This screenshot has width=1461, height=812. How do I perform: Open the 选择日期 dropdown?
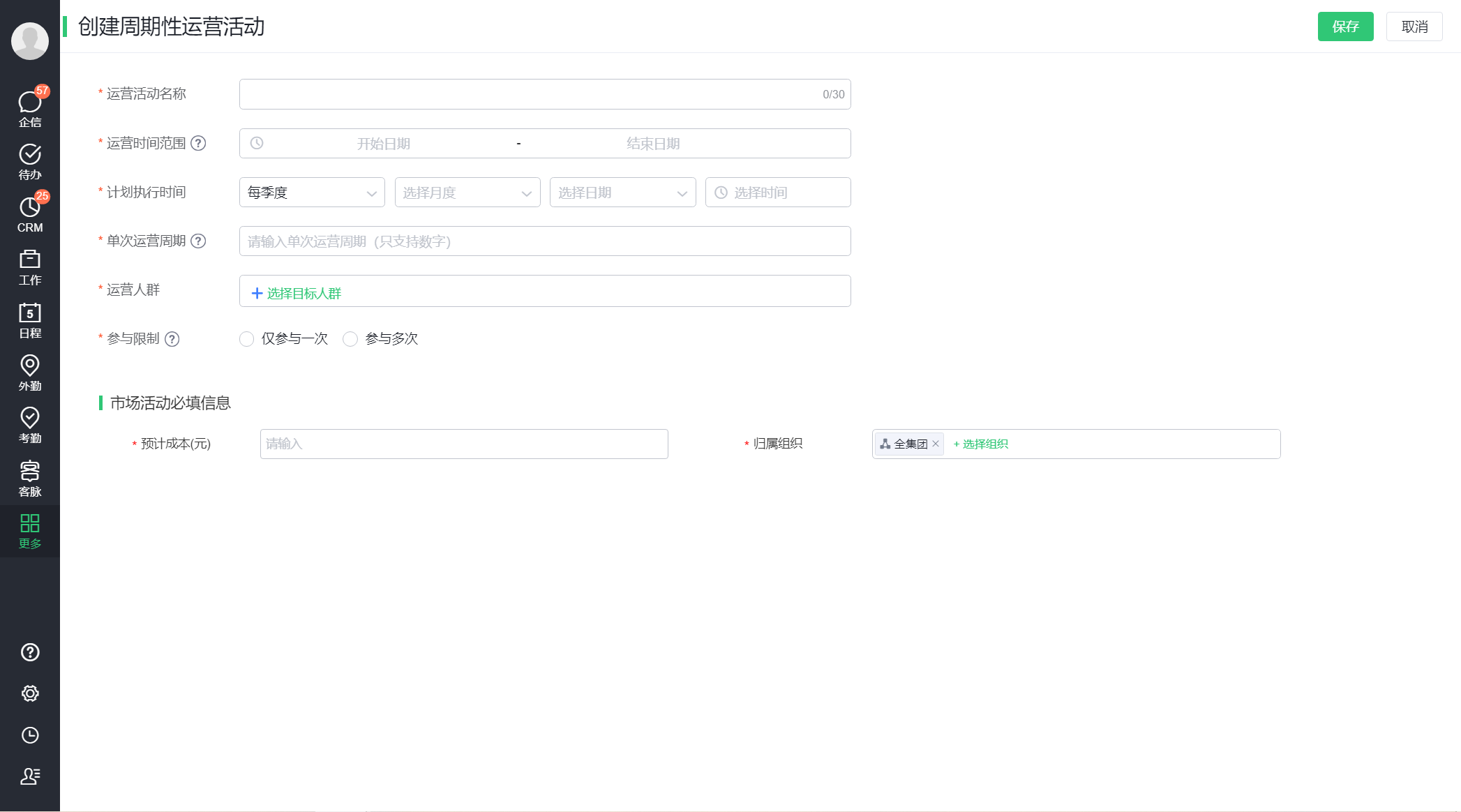[x=623, y=193]
